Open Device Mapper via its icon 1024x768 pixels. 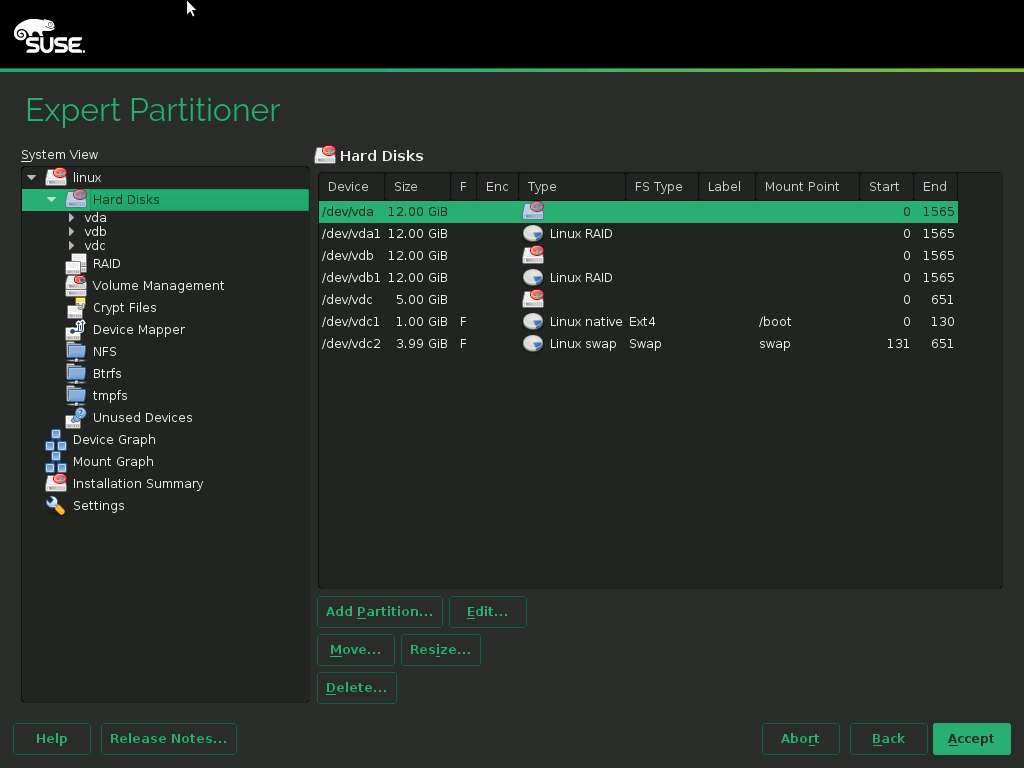pos(76,330)
